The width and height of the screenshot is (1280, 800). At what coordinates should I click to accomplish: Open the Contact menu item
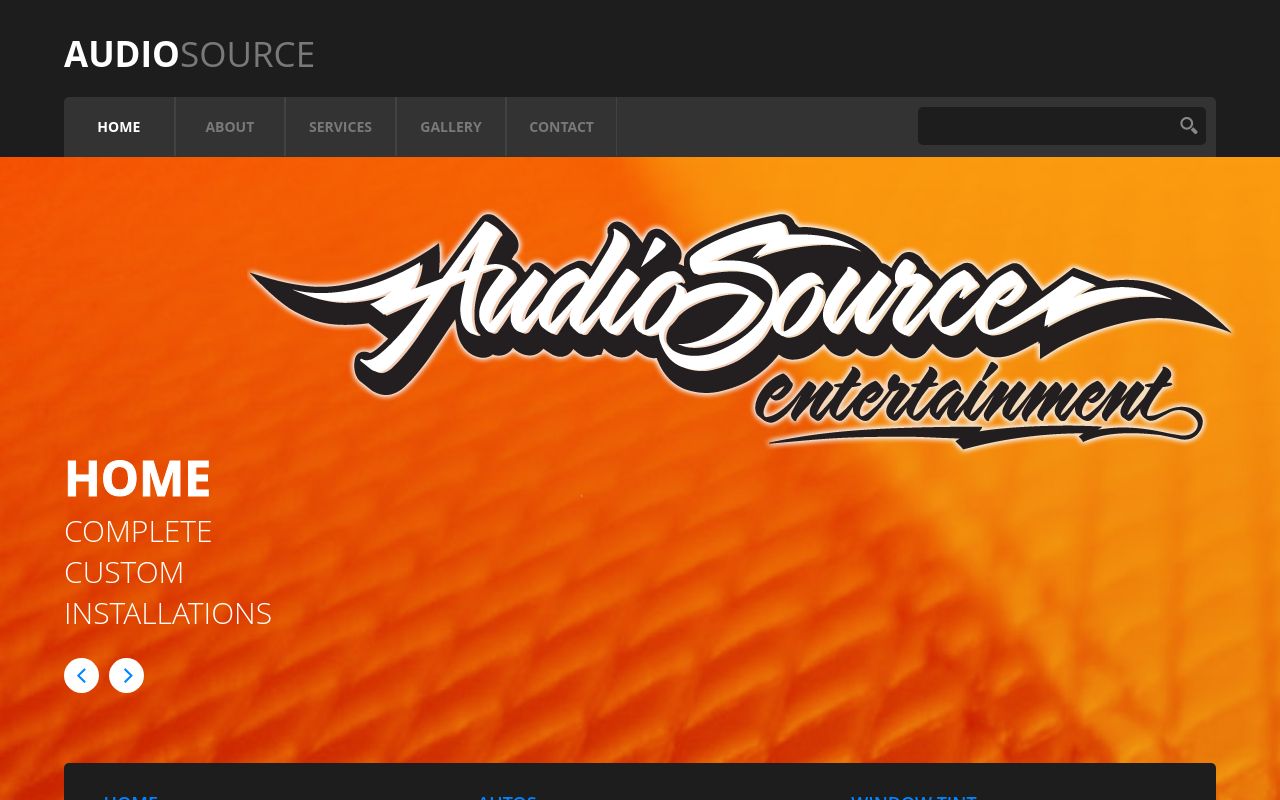coord(561,127)
